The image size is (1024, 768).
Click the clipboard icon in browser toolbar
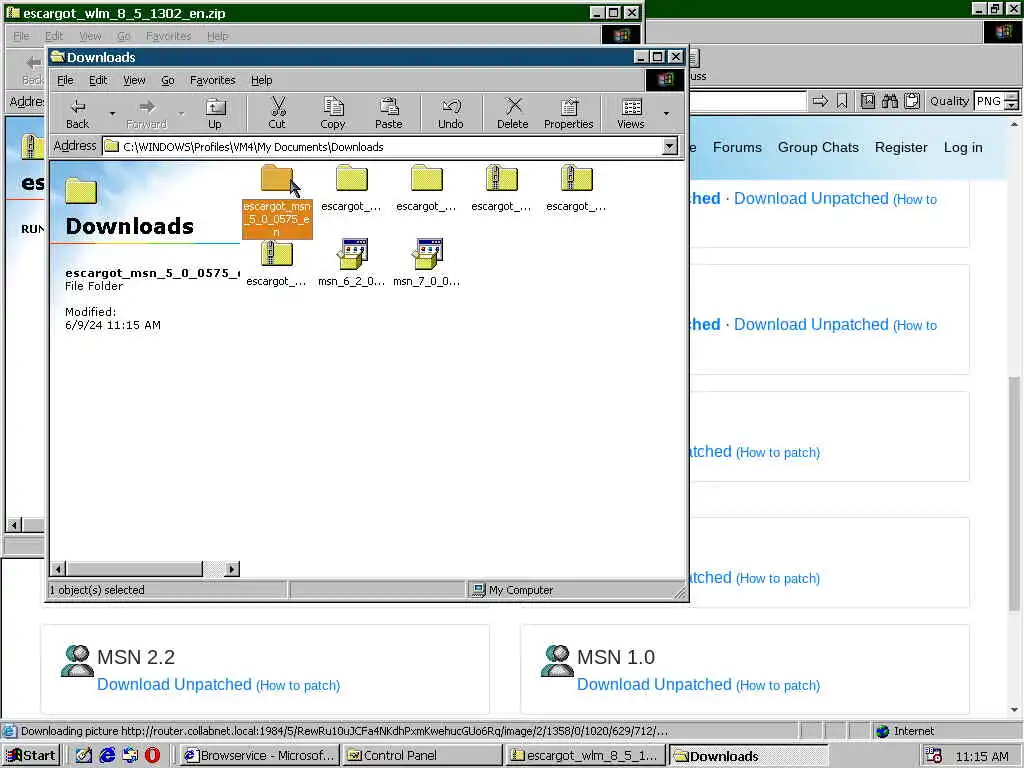click(x=912, y=101)
